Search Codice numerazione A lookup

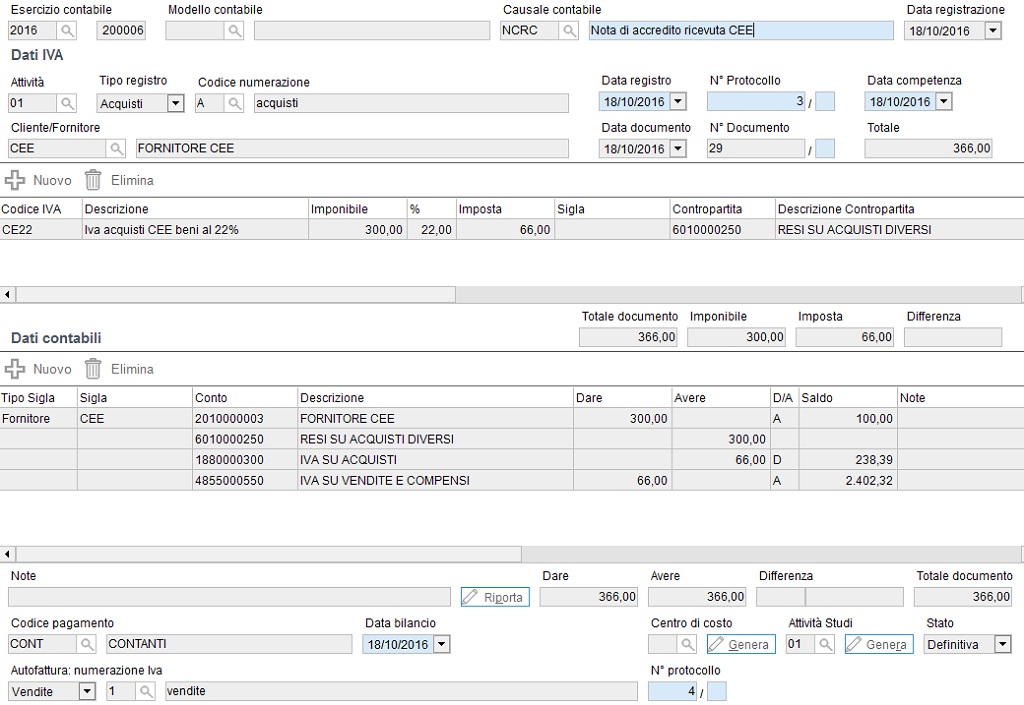[234, 103]
